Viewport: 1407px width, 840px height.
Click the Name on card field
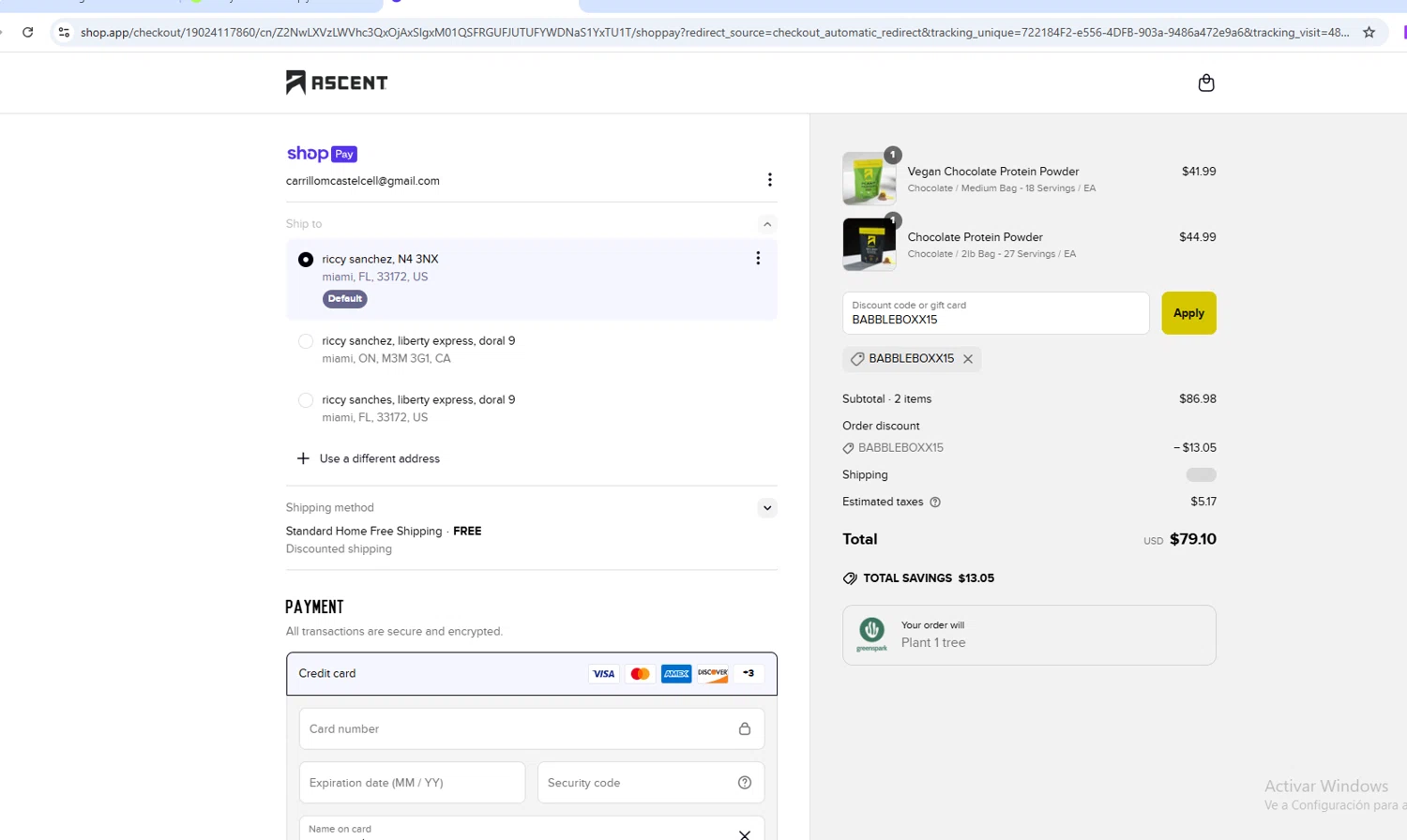[532, 829]
